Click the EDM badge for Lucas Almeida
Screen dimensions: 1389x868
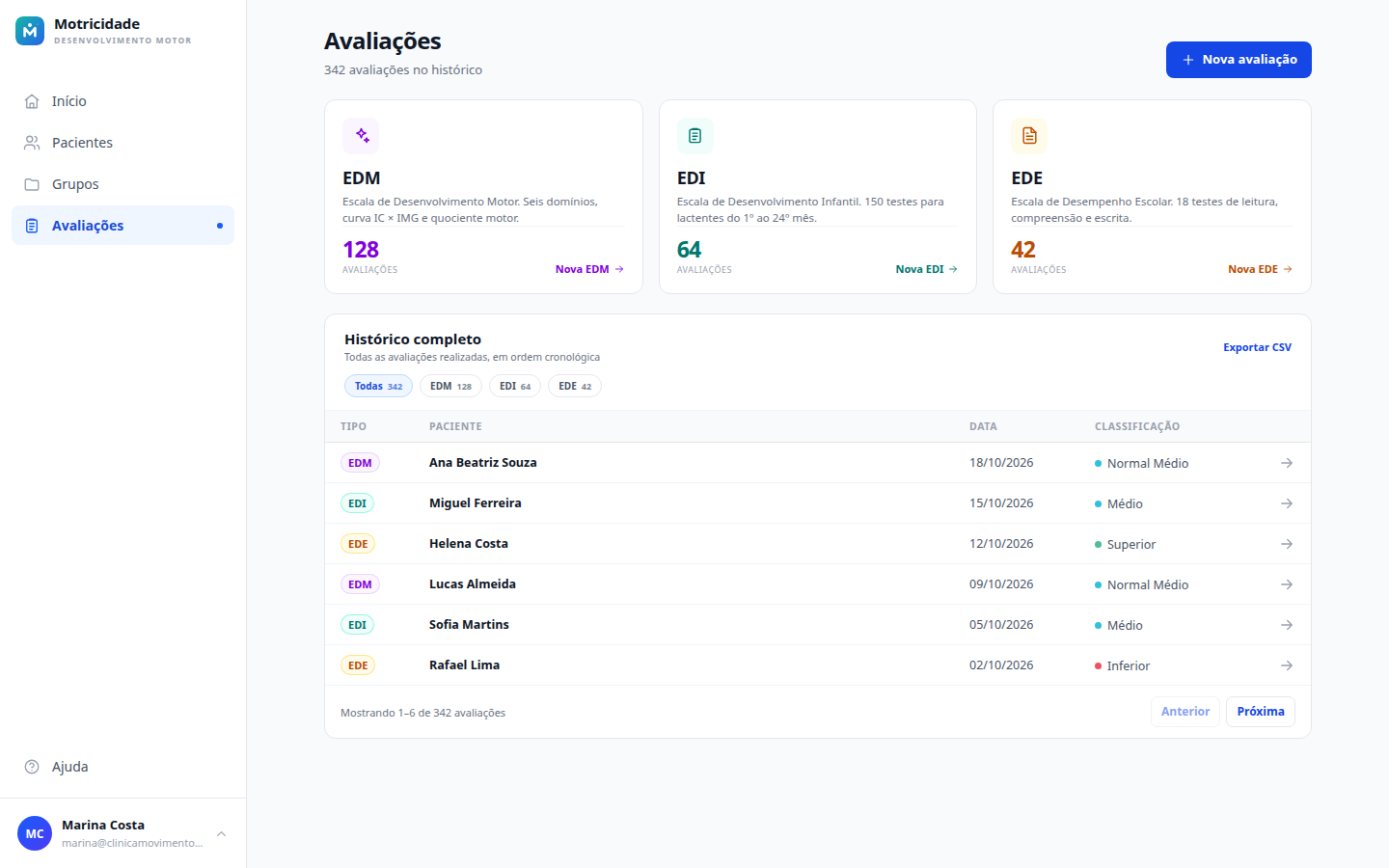[x=360, y=584]
